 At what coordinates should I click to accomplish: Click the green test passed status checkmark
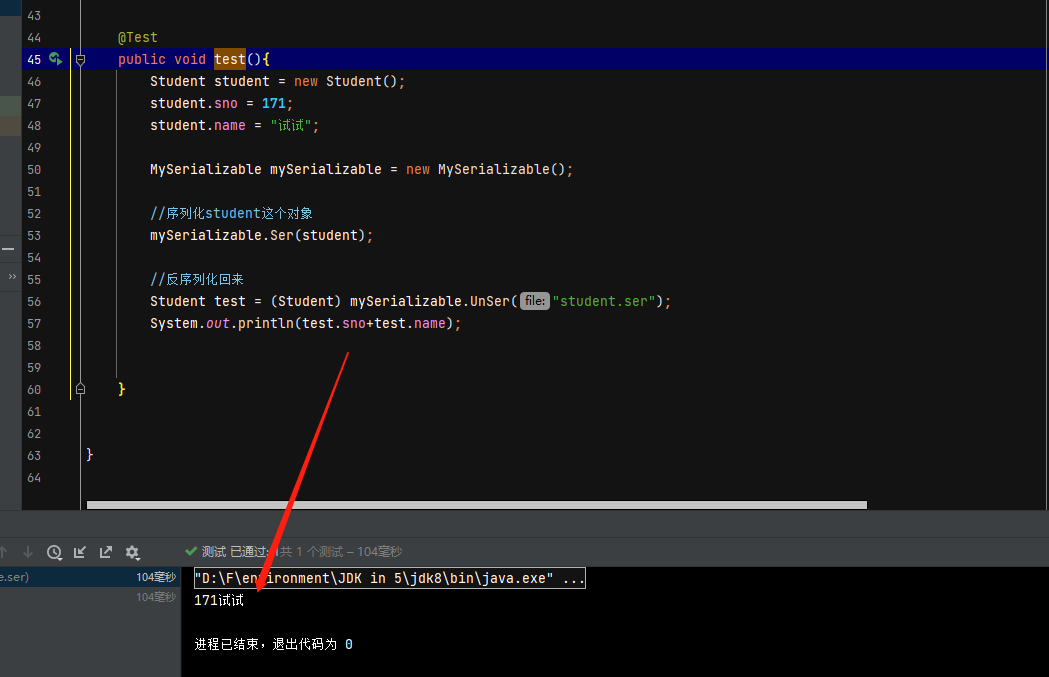point(191,552)
